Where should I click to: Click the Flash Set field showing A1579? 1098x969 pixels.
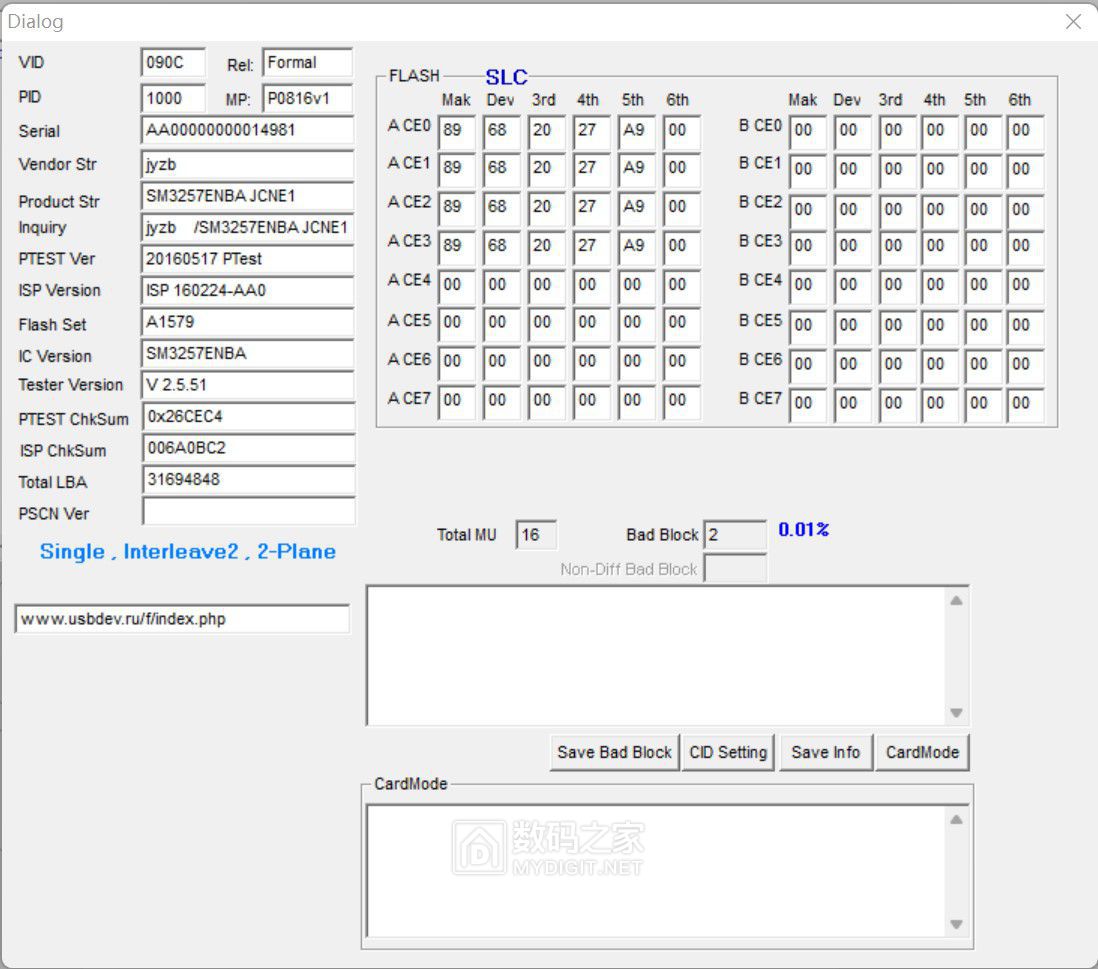[248, 323]
